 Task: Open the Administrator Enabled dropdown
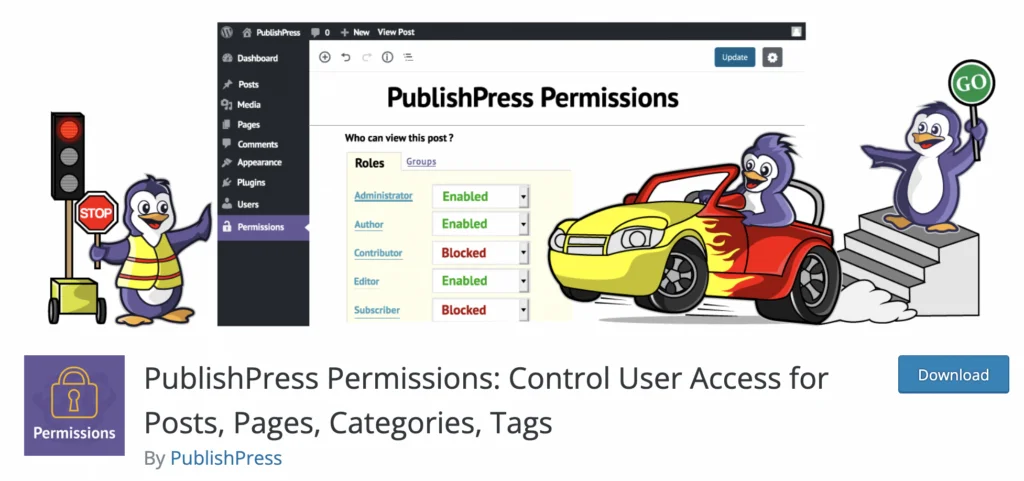pos(481,196)
